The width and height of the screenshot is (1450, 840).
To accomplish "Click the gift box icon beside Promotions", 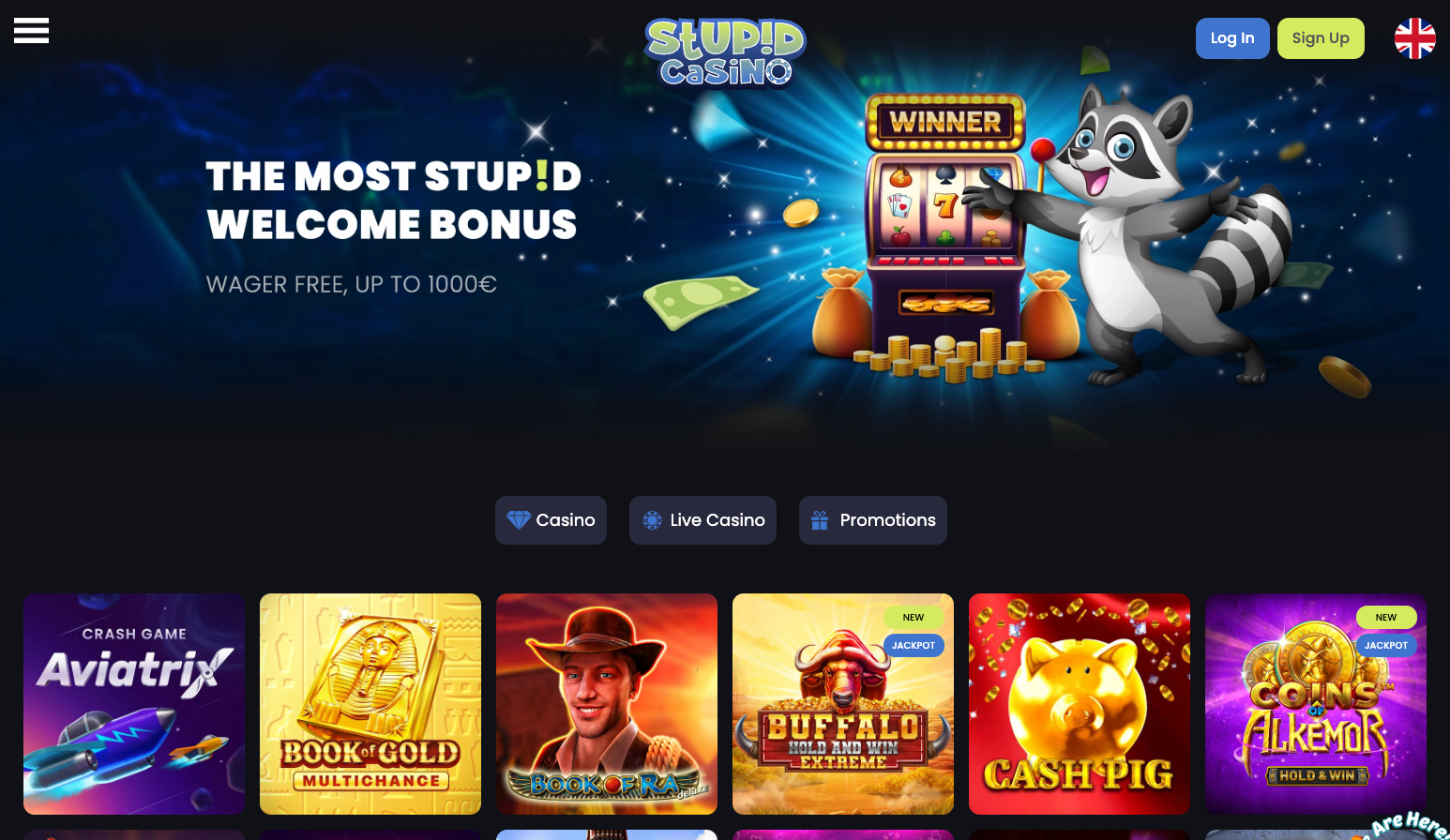I will 820,520.
